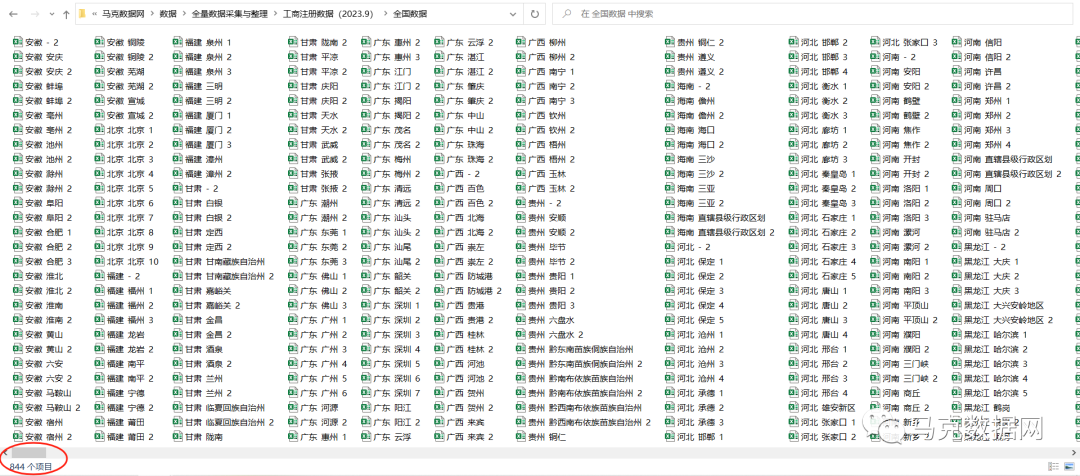This screenshot has height=476, width=1080.
Task: Switch to details view in status bar
Action: click(1053, 467)
